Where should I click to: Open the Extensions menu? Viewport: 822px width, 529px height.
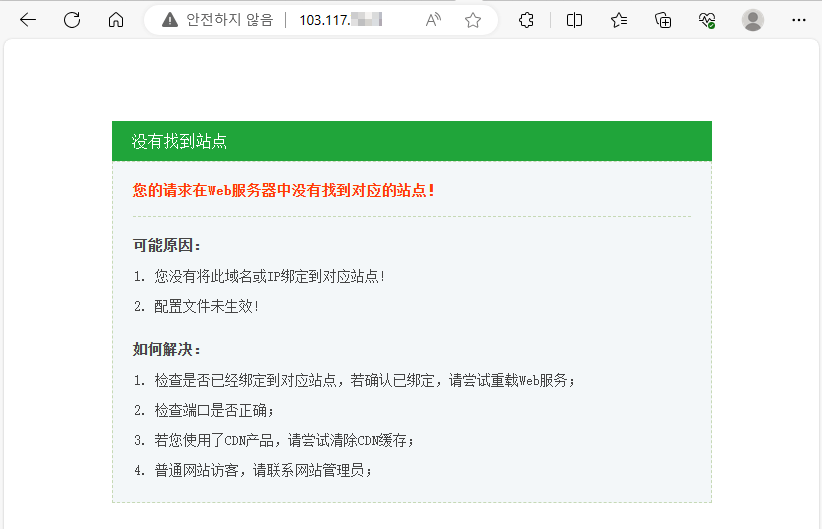click(x=526, y=20)
